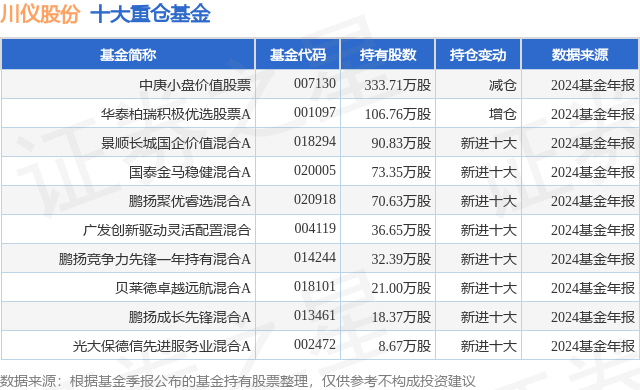The height and width of the screenshot is (390, 640).
Task: Click the 基金代码 column header
Action: [x=298, y=55]
